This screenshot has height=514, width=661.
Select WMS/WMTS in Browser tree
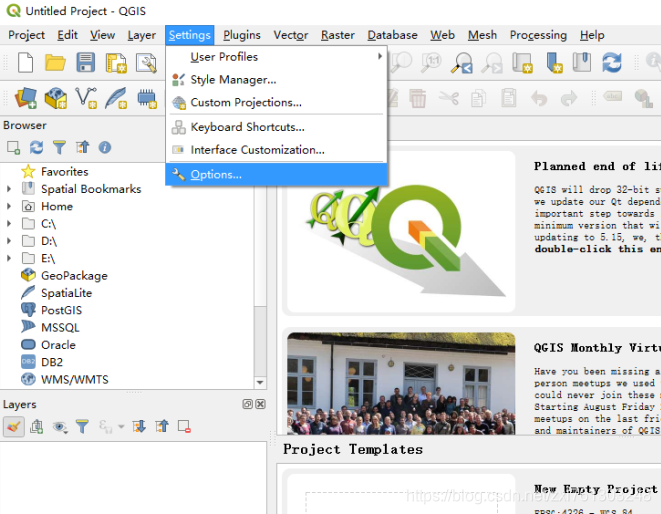click(75, 379)
